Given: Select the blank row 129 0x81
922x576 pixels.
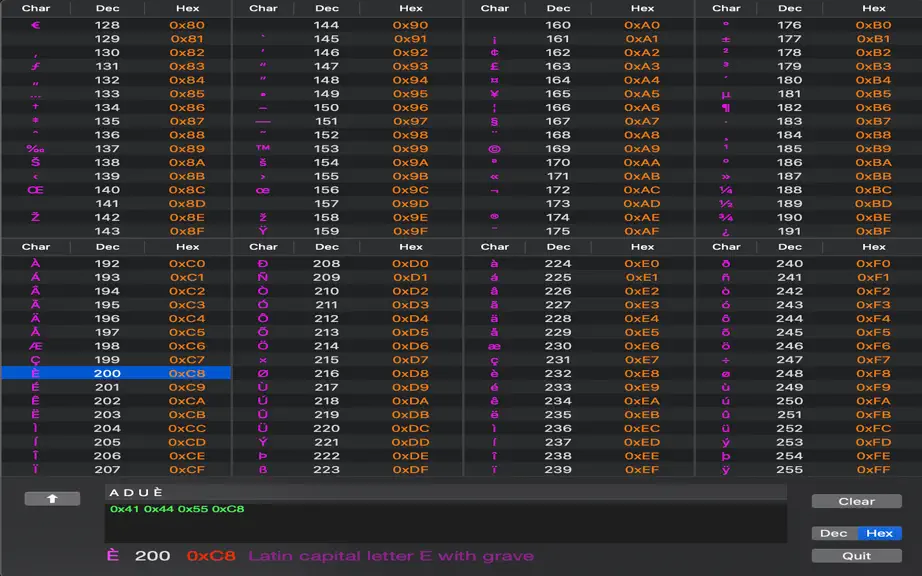Looking at the screenshot, I should tap(116, 39).
